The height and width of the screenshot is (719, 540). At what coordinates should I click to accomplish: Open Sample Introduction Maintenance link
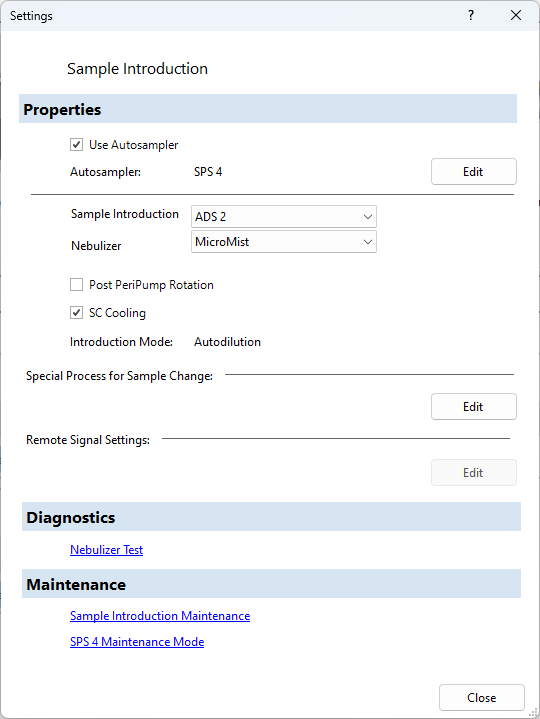160,616
